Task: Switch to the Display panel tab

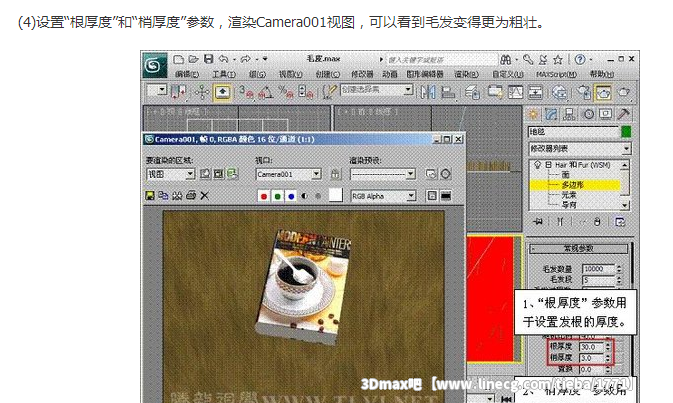Action: (606, 114)
